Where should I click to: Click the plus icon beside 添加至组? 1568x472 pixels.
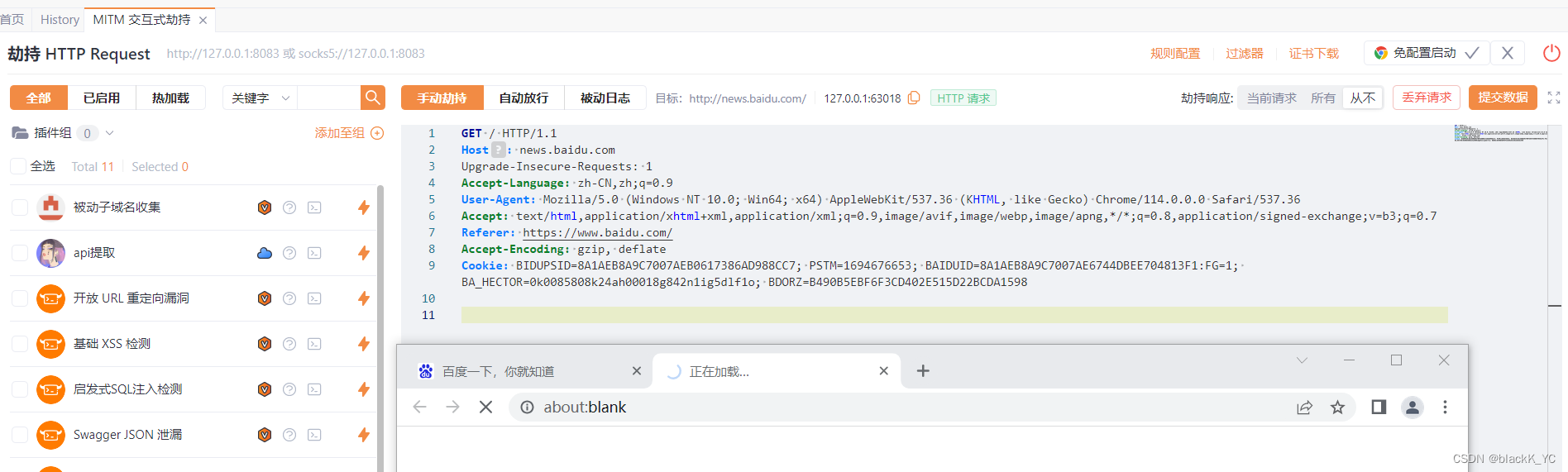(x=377, y=133)
